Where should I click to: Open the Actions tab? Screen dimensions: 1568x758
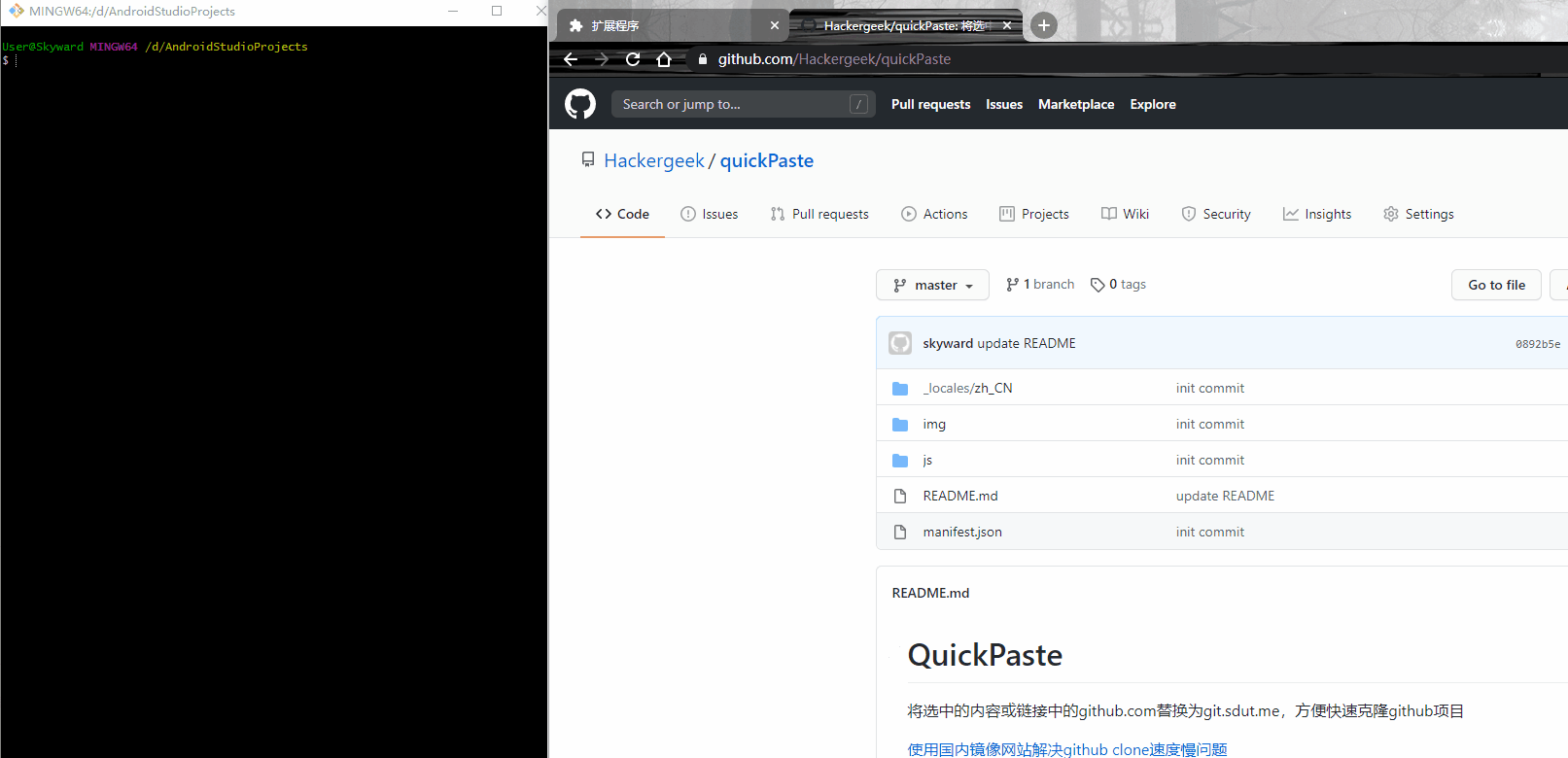tap(934, 214)
